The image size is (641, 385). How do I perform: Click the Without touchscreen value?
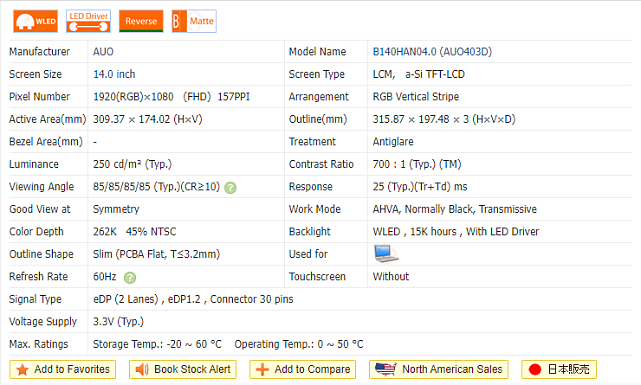click(391, 277)
